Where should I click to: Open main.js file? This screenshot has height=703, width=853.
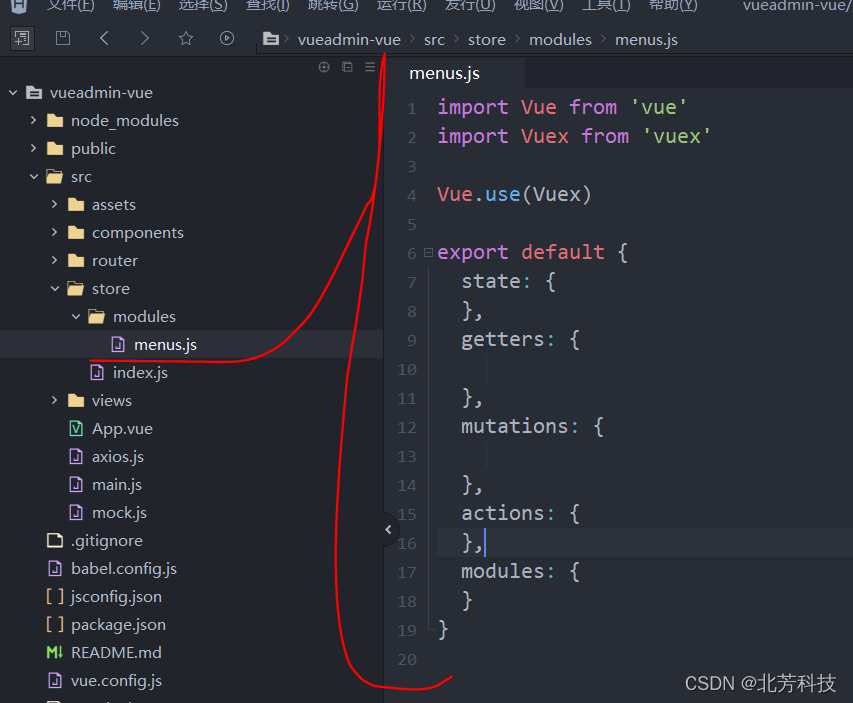point(117,485)
